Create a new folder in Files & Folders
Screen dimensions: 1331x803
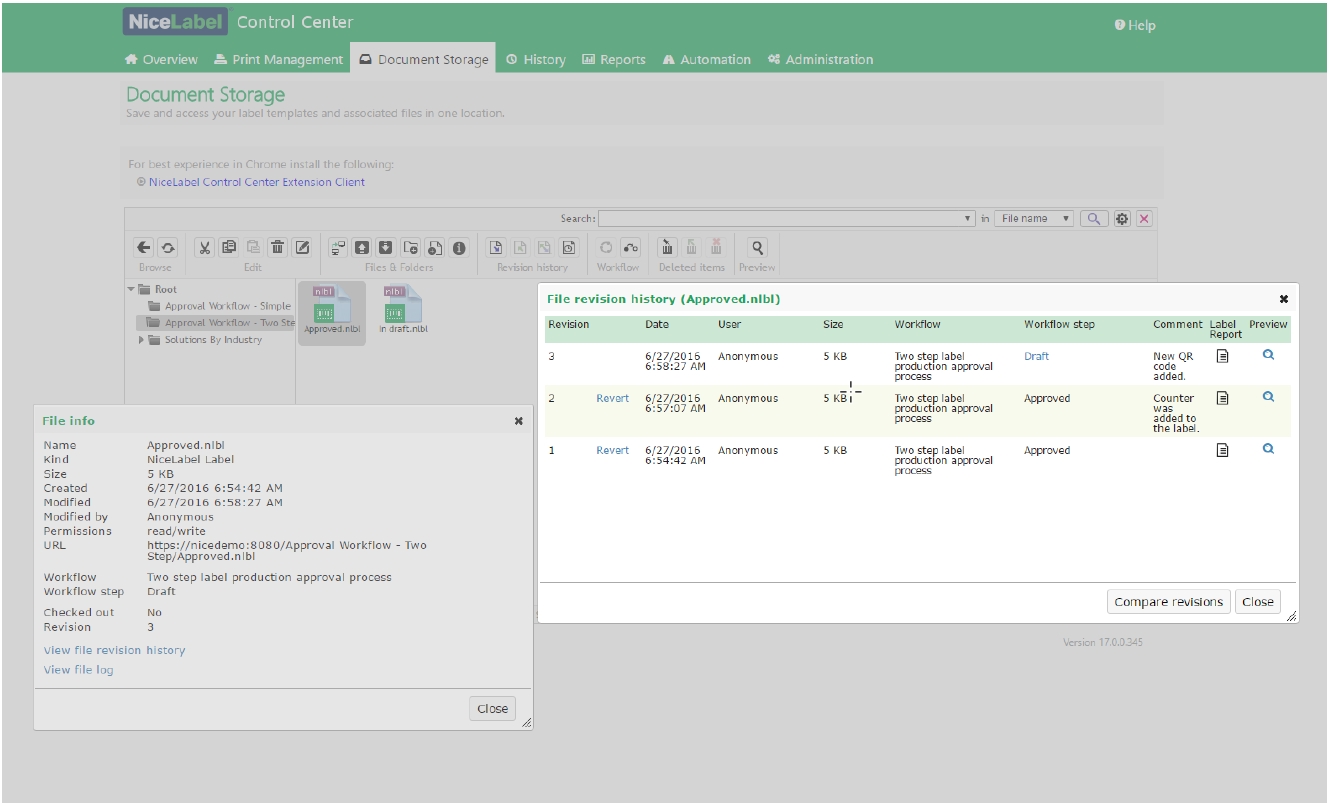tap(411, 248)
